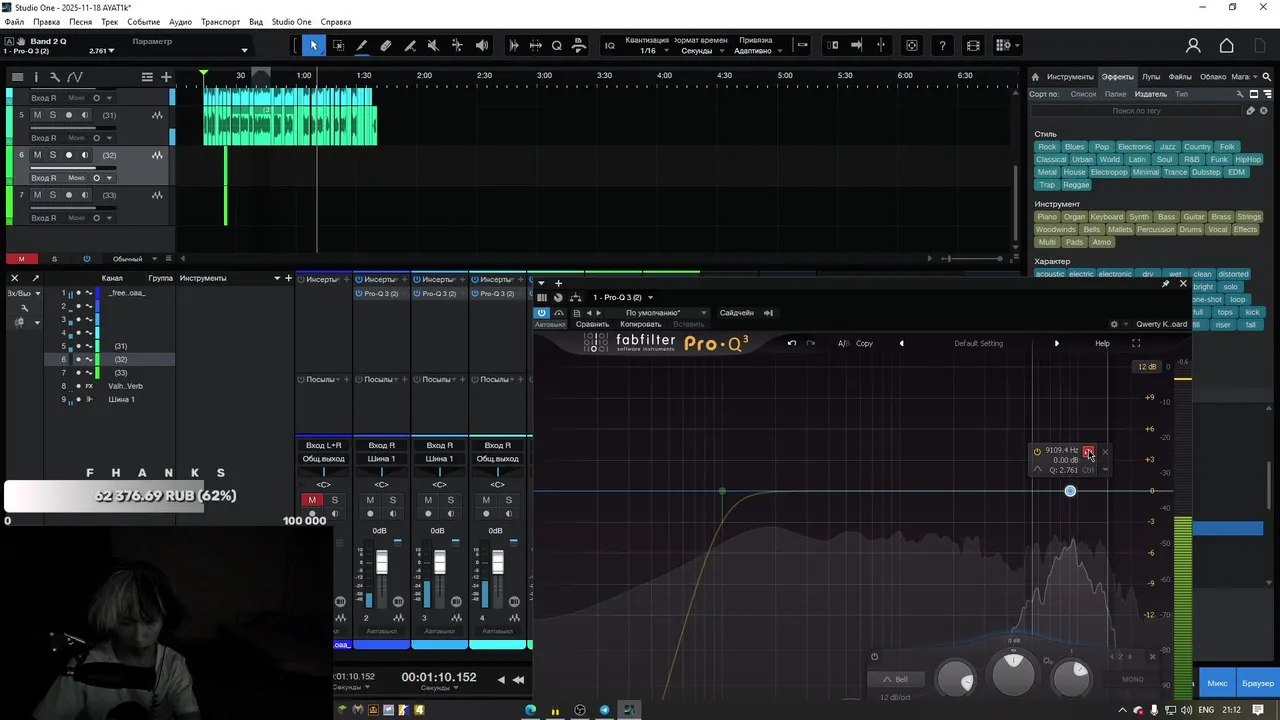This screenshot has height=720, width=1280.
Task: Open track options wrench icon
Action: [x=55, y=77]
